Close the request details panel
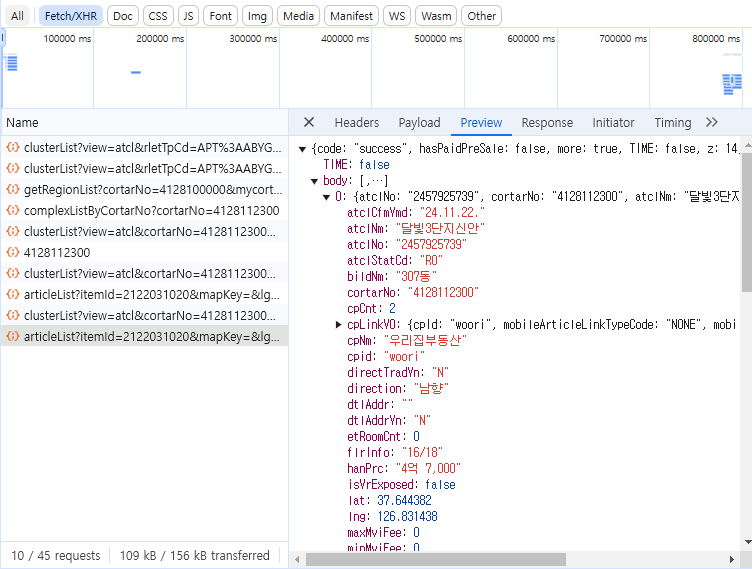This screenshot has height=569, width=752. 309,122
